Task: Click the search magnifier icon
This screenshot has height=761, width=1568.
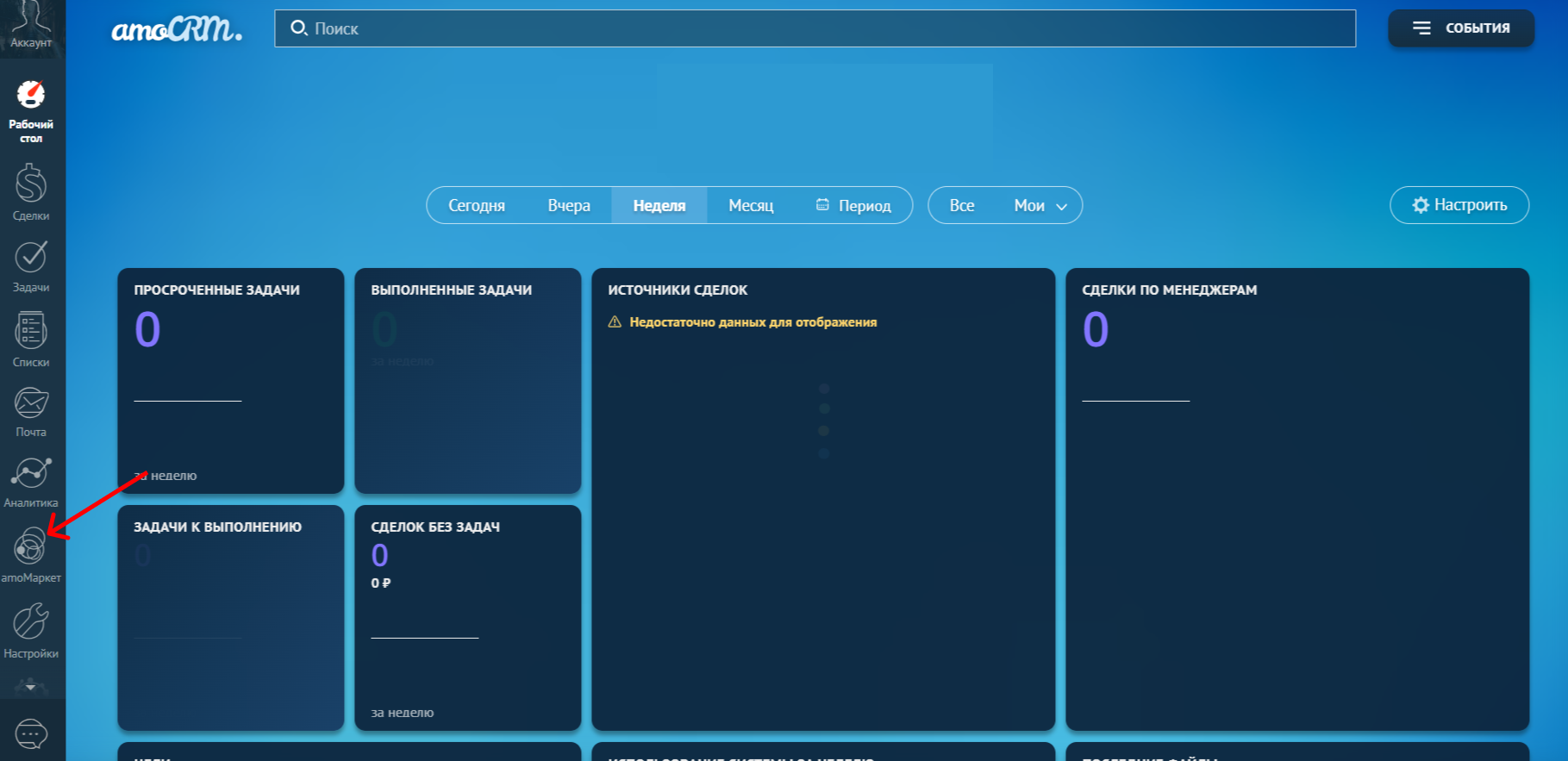Action: point(298,28)
